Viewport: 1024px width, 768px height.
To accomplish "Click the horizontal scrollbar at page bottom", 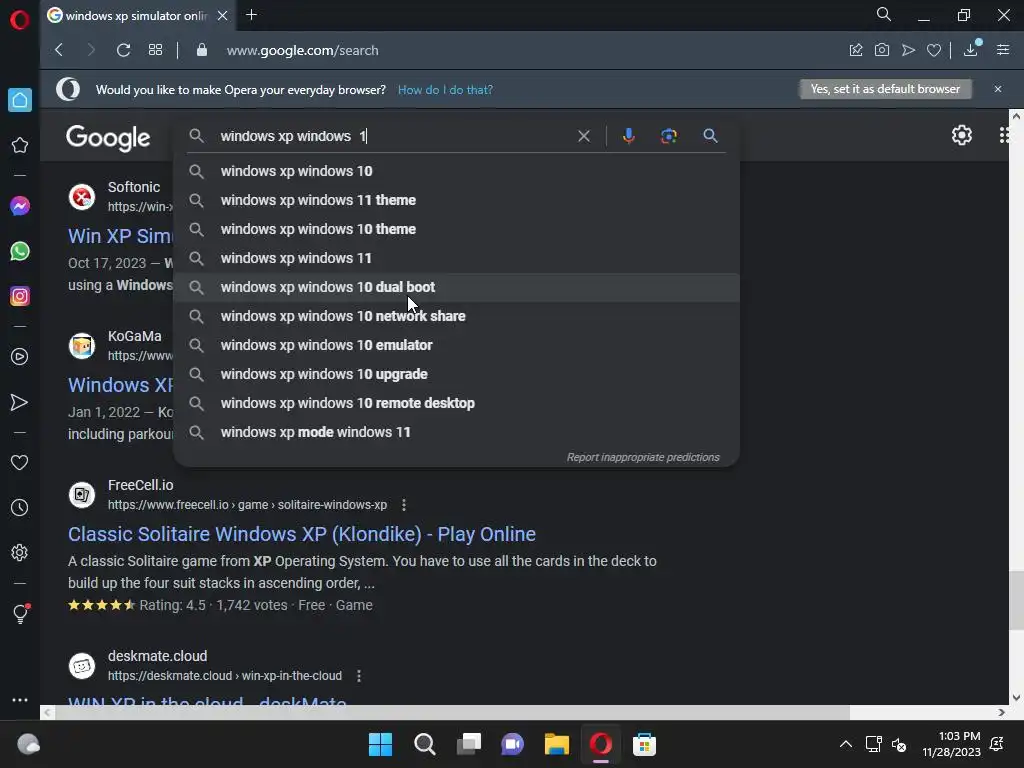I will coord(452,712).
